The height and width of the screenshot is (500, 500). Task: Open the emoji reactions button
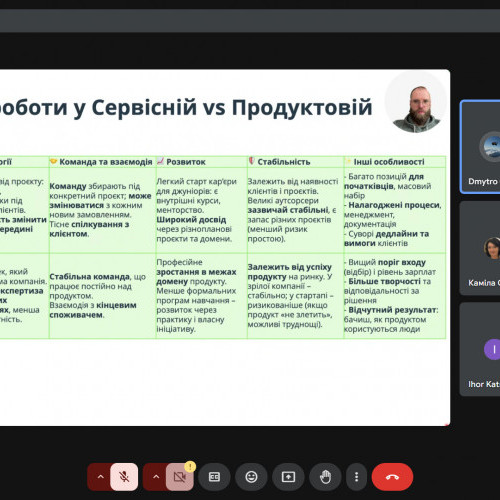[251, 477]
